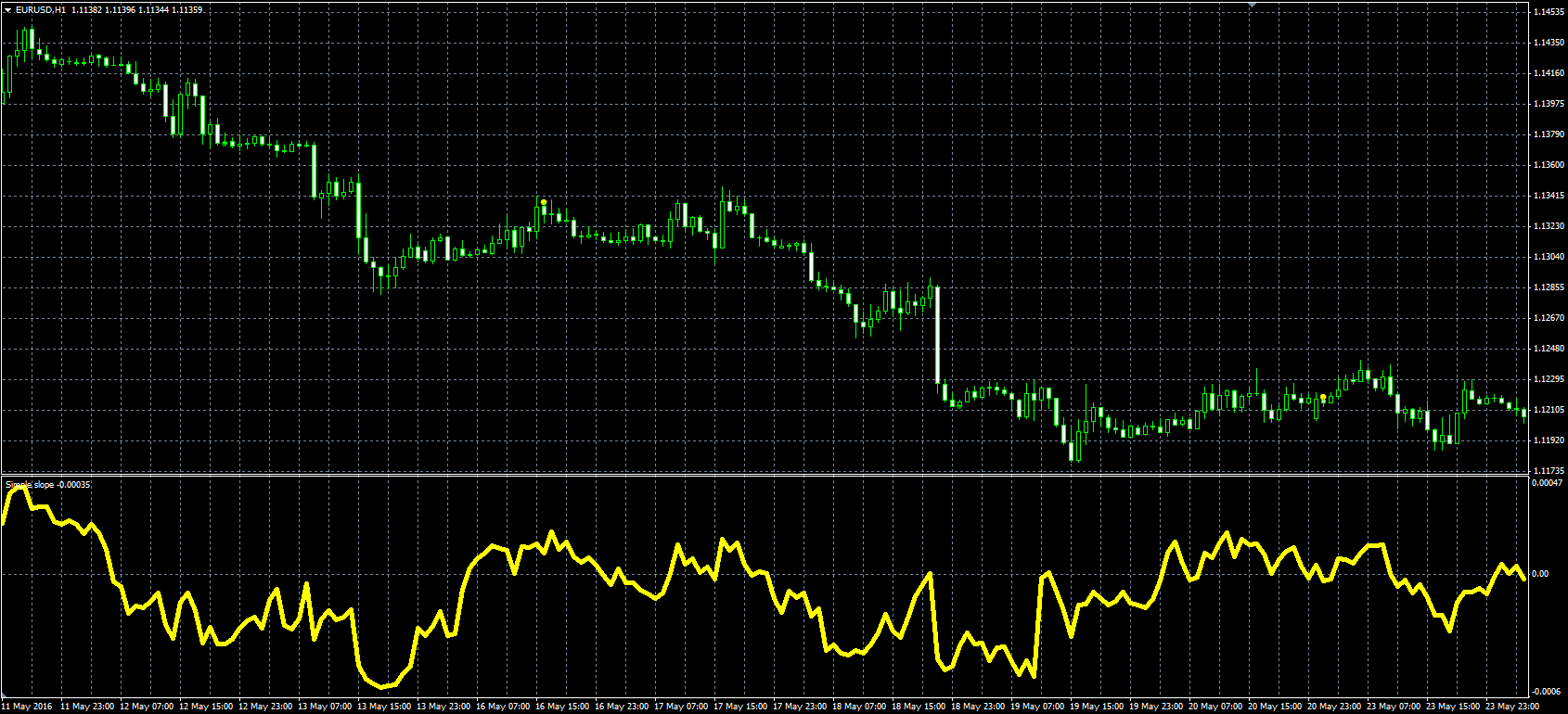Click indicator scale zero level 0.00

click(1540, 574)
